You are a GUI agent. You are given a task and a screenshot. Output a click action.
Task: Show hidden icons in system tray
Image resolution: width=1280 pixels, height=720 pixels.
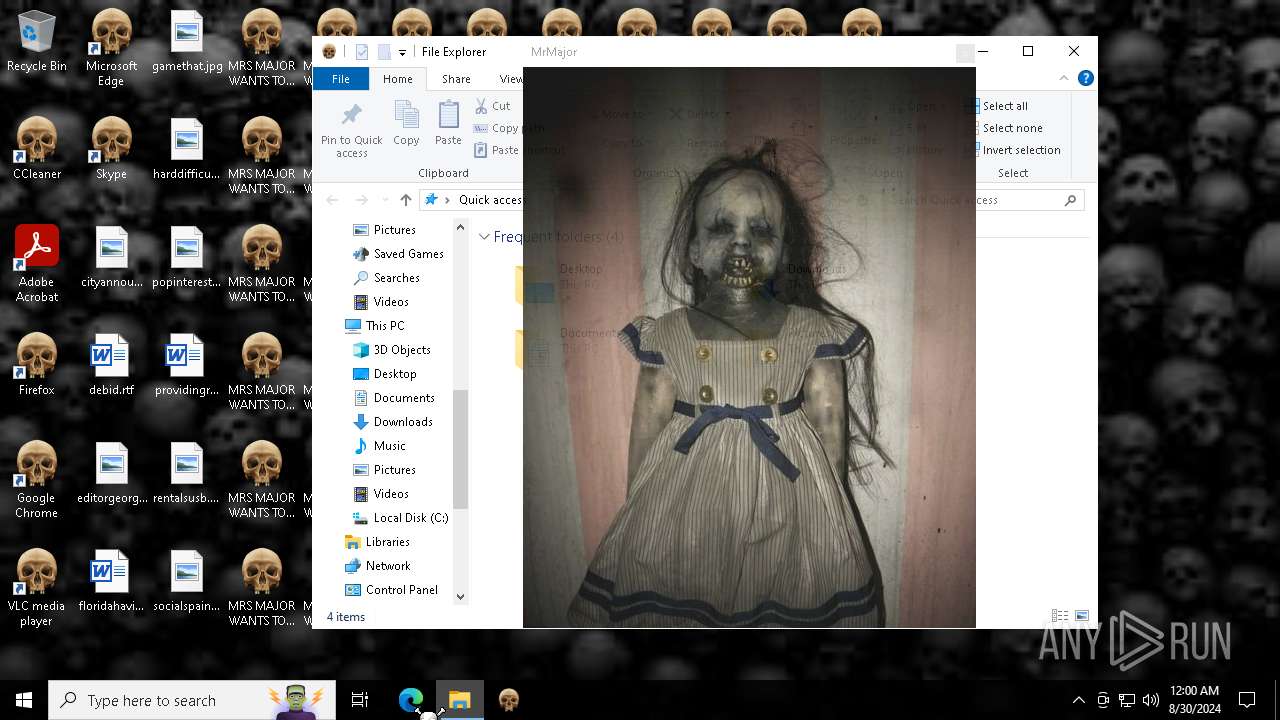[1078, 700]
